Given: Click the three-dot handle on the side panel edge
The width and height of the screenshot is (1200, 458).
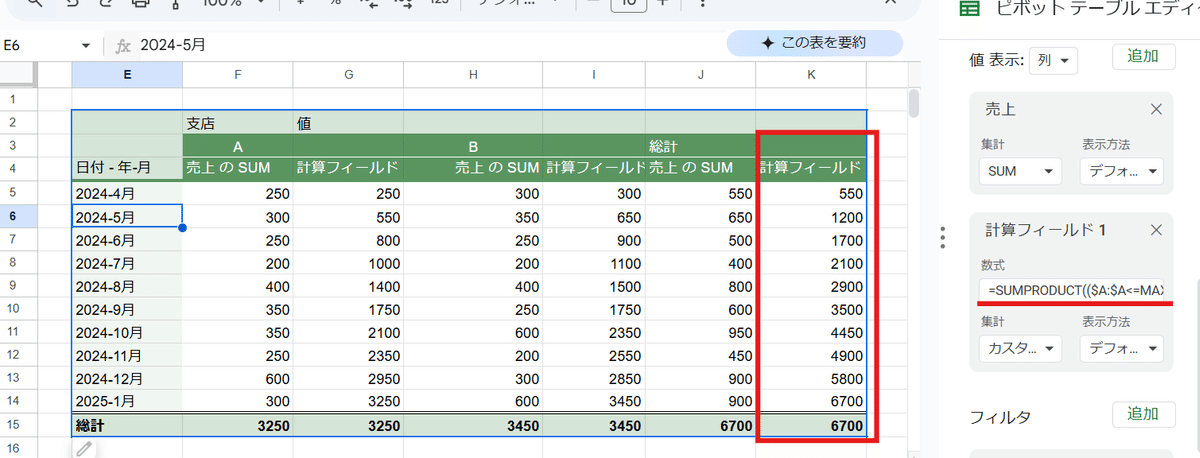Looking at the screenshot, I should 944,237.
